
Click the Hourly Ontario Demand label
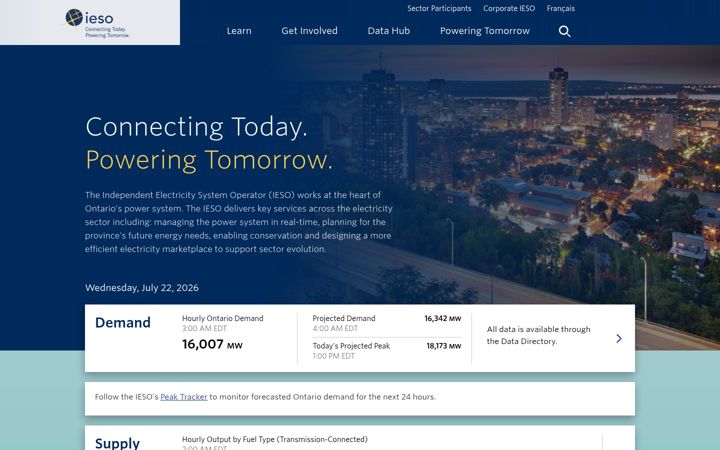tap(223, 318)
